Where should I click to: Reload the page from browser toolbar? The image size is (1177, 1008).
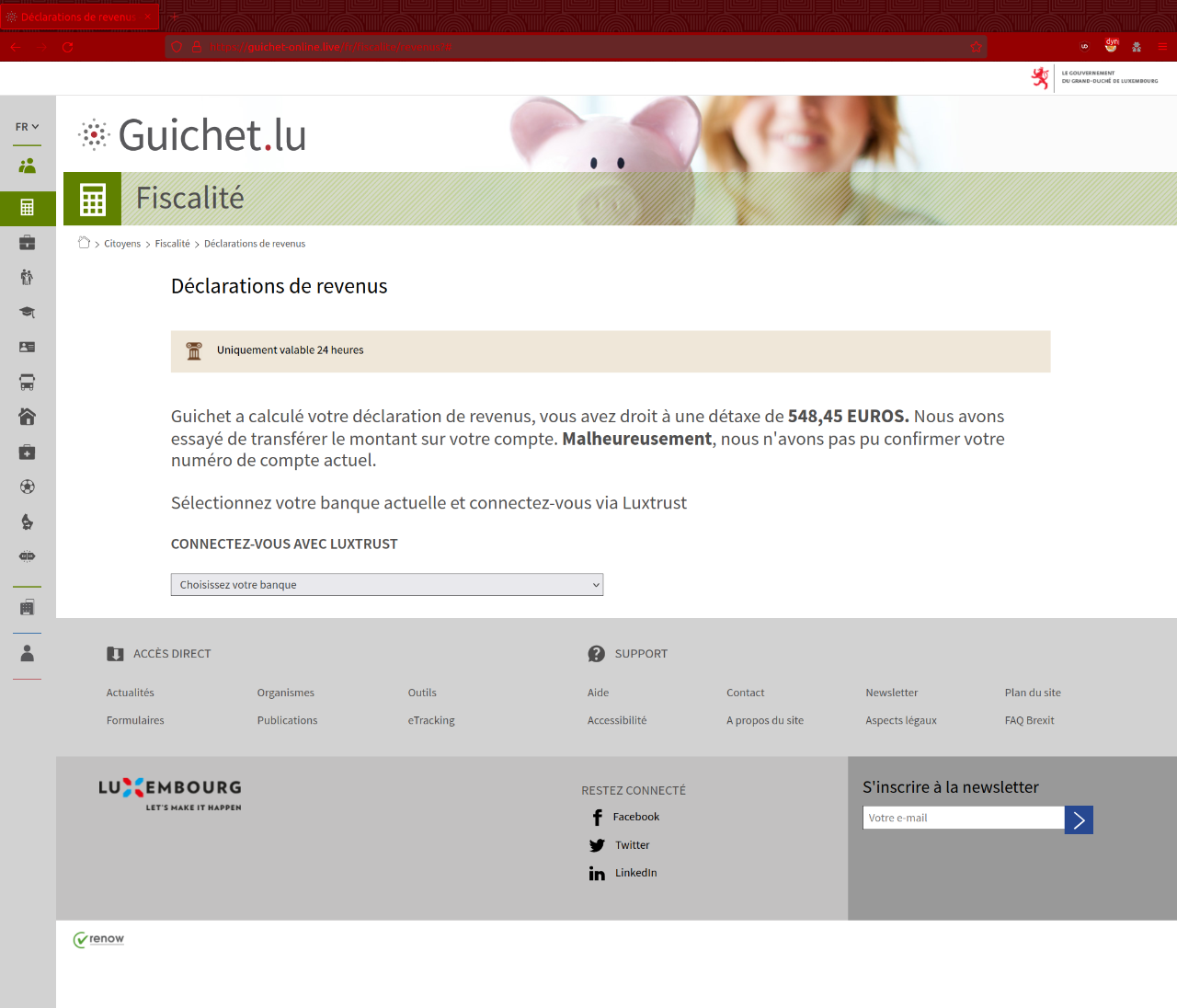pyautogui.click(x=68, y=47)
